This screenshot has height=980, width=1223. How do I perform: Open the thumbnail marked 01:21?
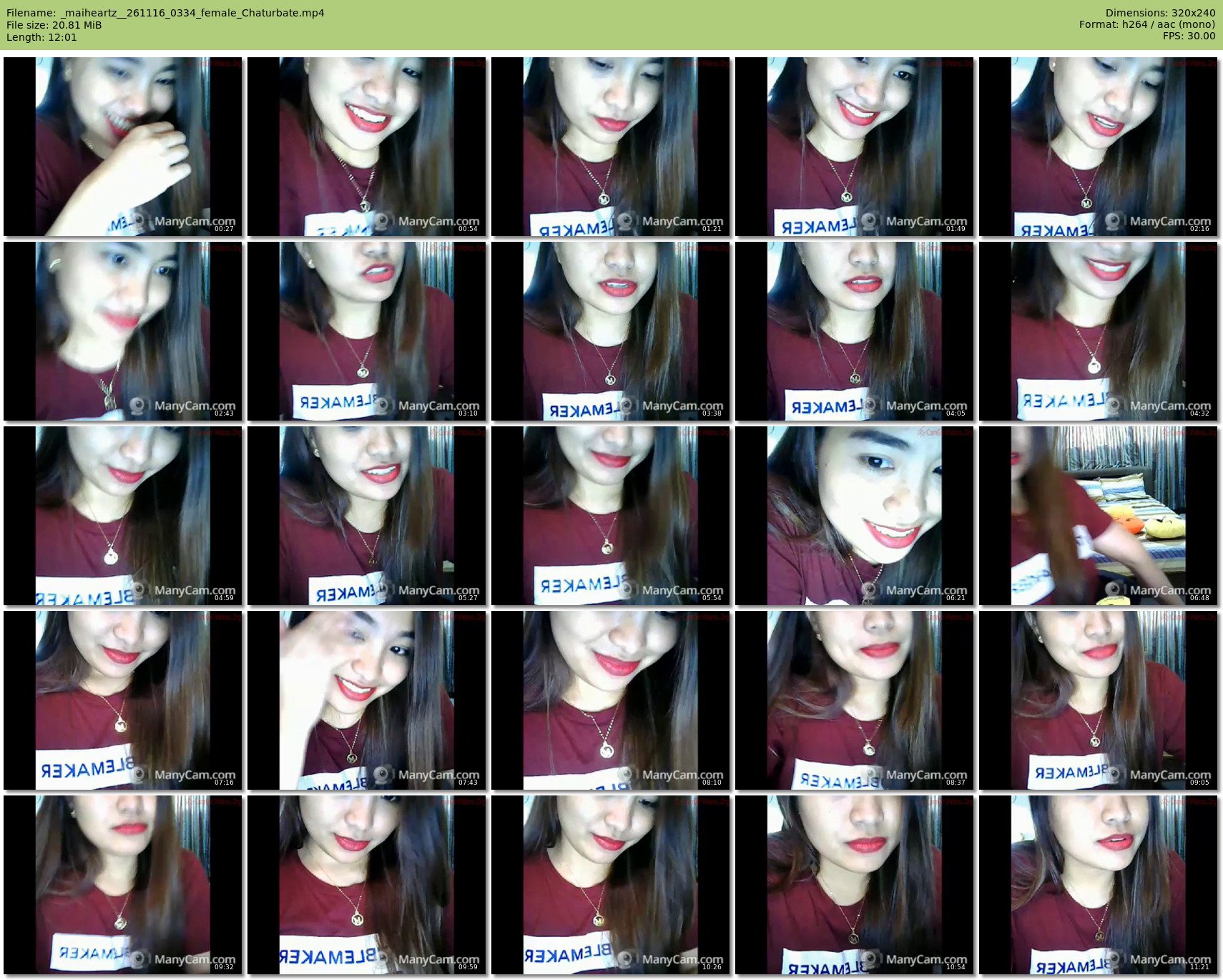click(x=611, y=147)
